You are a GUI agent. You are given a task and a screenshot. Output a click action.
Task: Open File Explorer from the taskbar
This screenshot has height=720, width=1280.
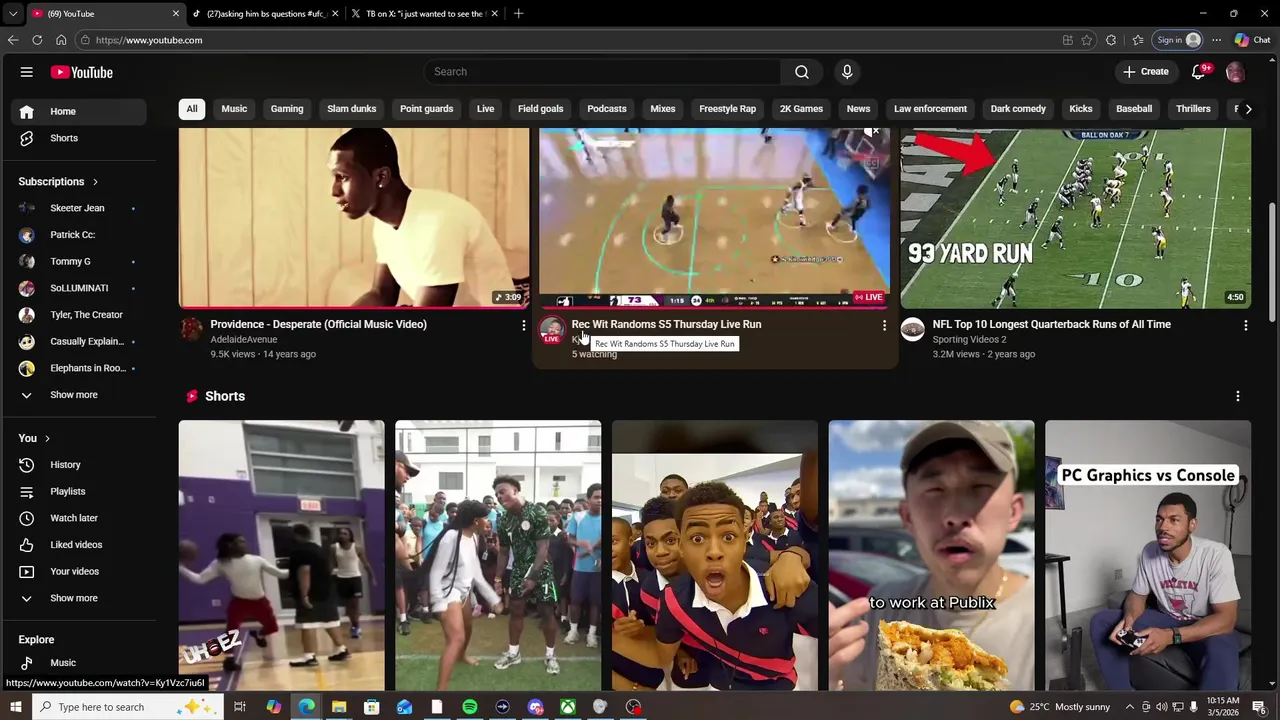tap(339, 707)
